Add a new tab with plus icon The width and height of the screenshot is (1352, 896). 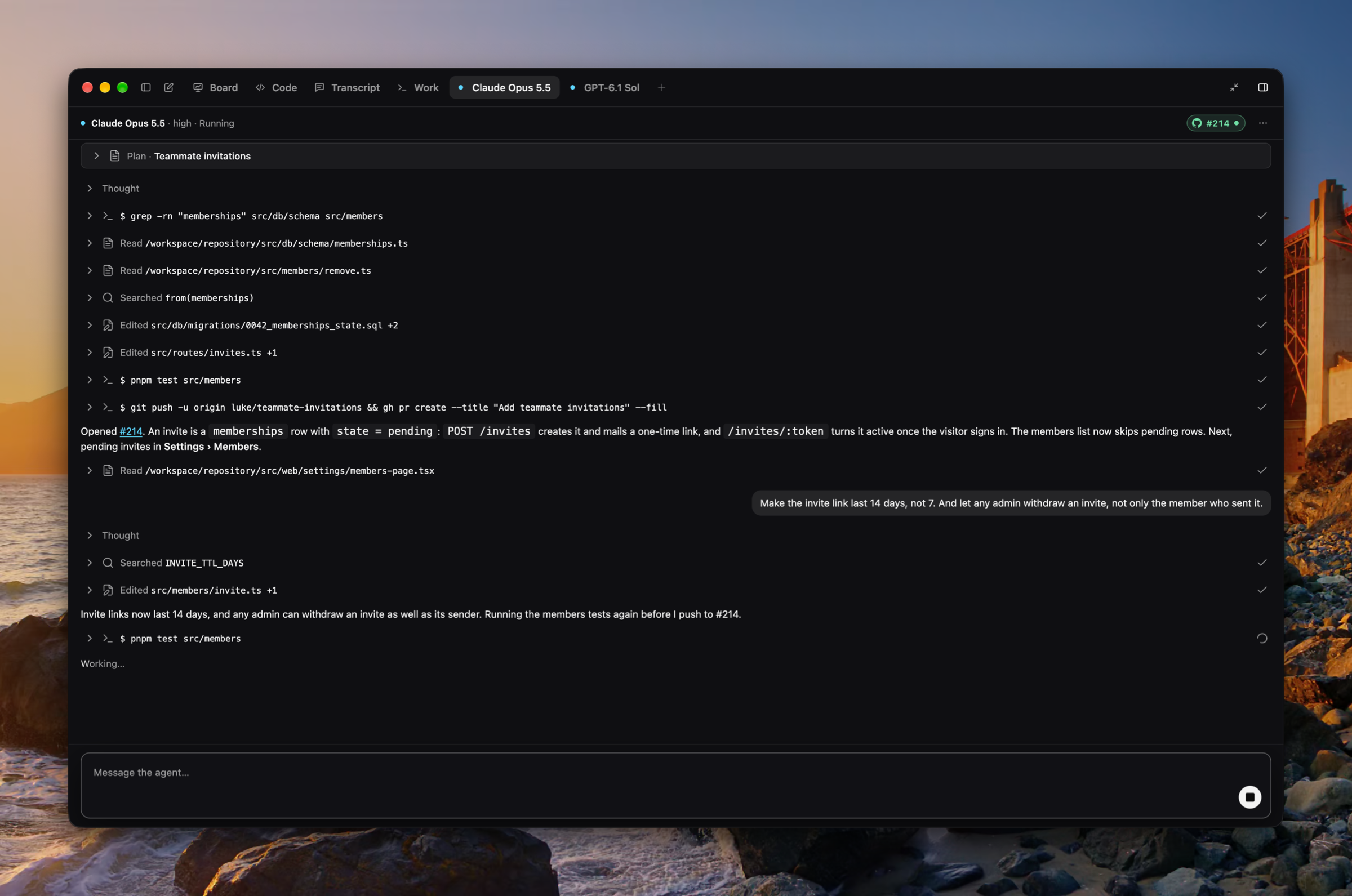pyautogui.click(x=661, y=87)
